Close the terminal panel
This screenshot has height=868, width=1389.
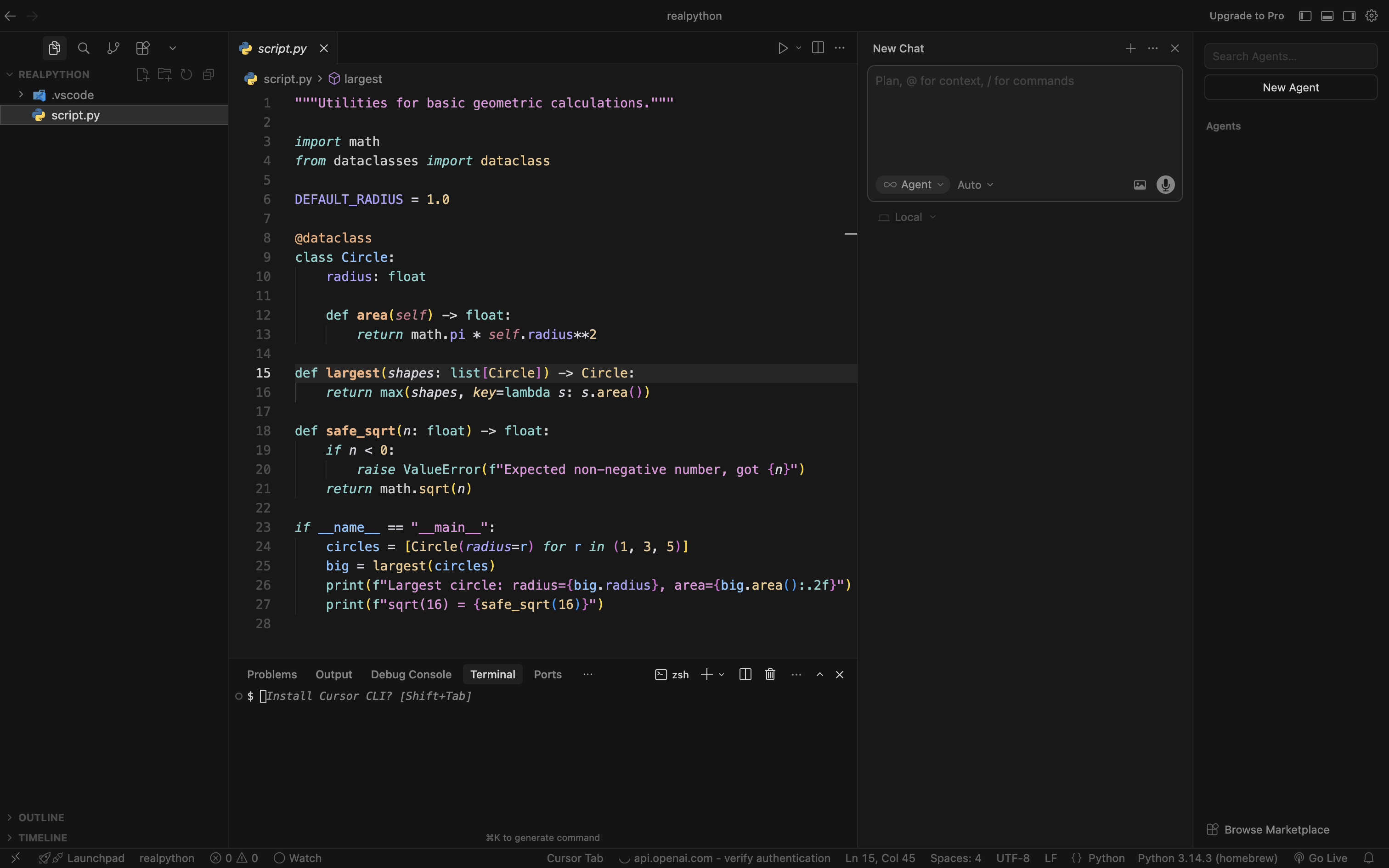[840, 675]
